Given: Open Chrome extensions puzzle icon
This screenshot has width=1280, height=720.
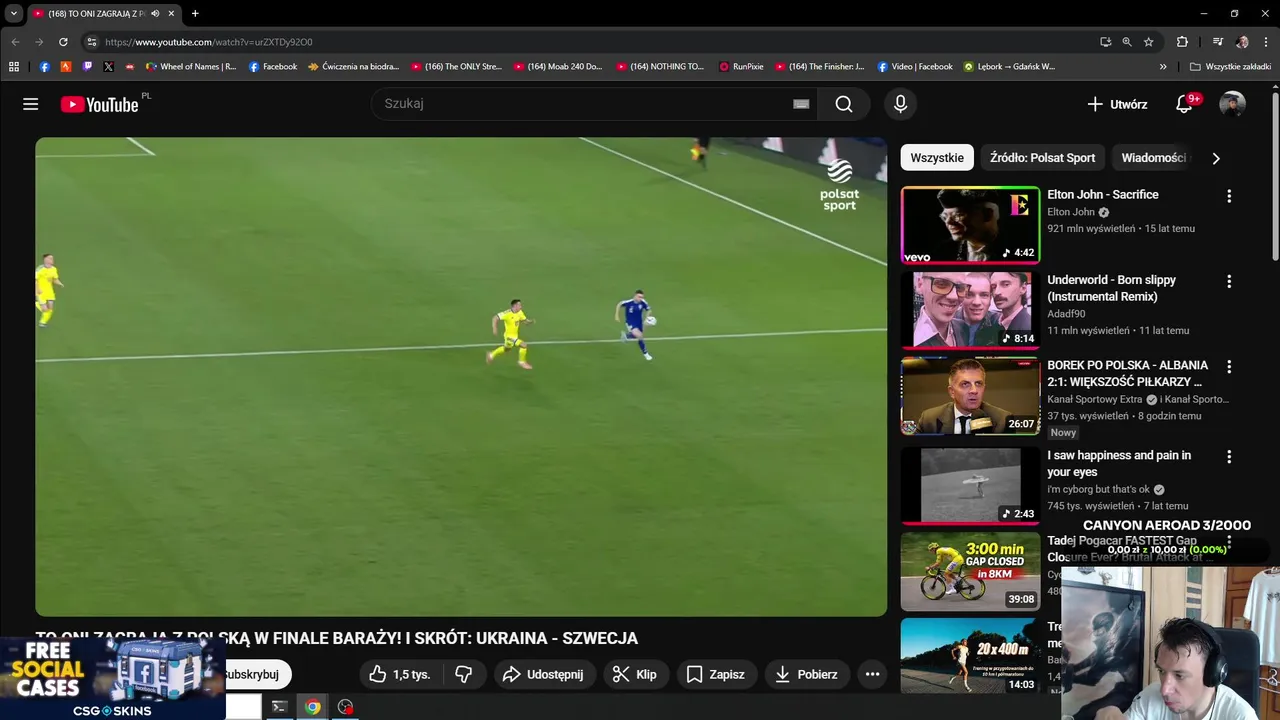Looking at the screenshot, I should click(x=1182, y=42).
